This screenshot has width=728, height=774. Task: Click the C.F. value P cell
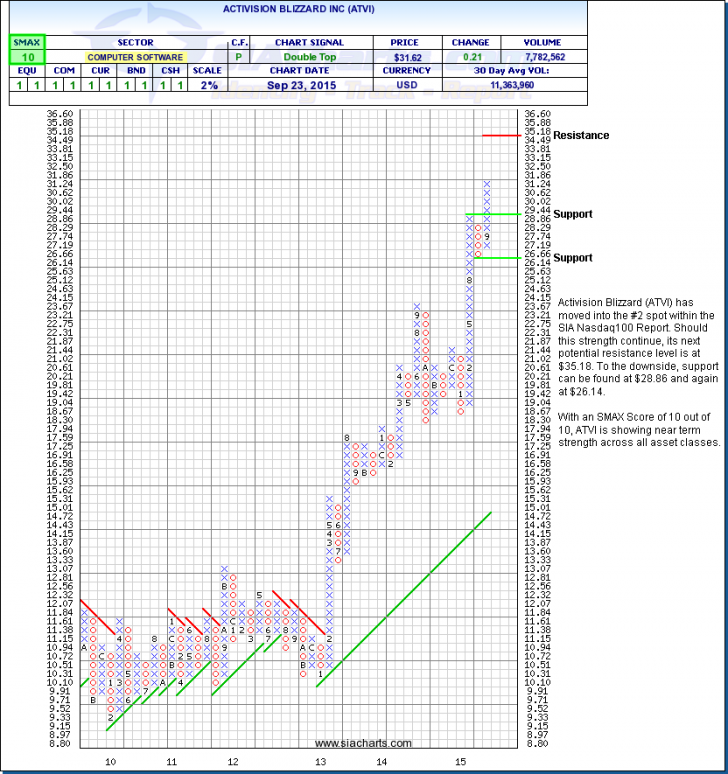[238, 58]
